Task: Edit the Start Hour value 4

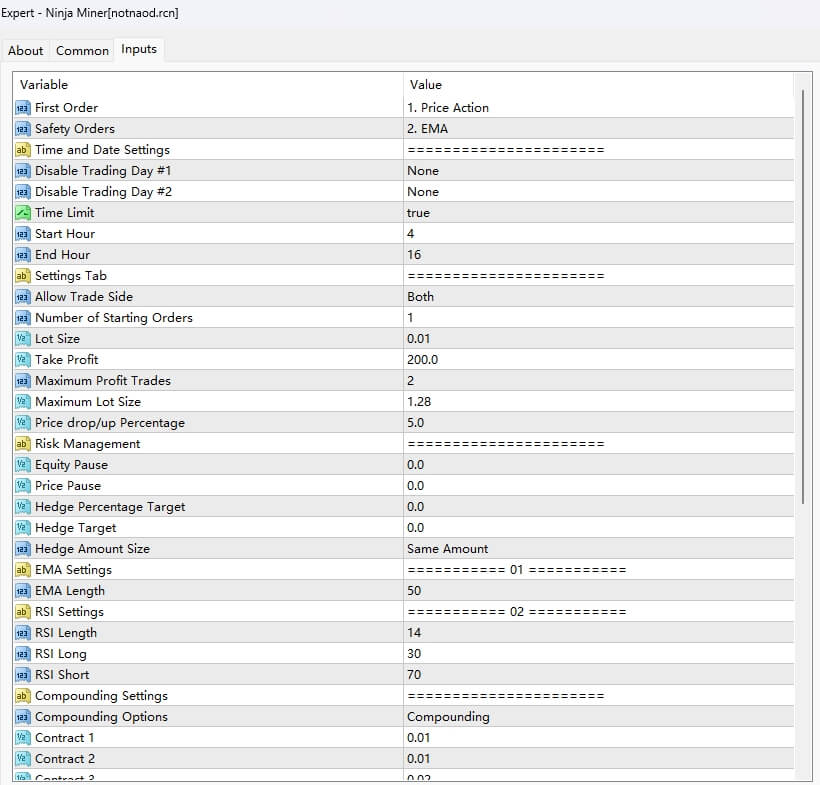Action: tap(411, 234)
